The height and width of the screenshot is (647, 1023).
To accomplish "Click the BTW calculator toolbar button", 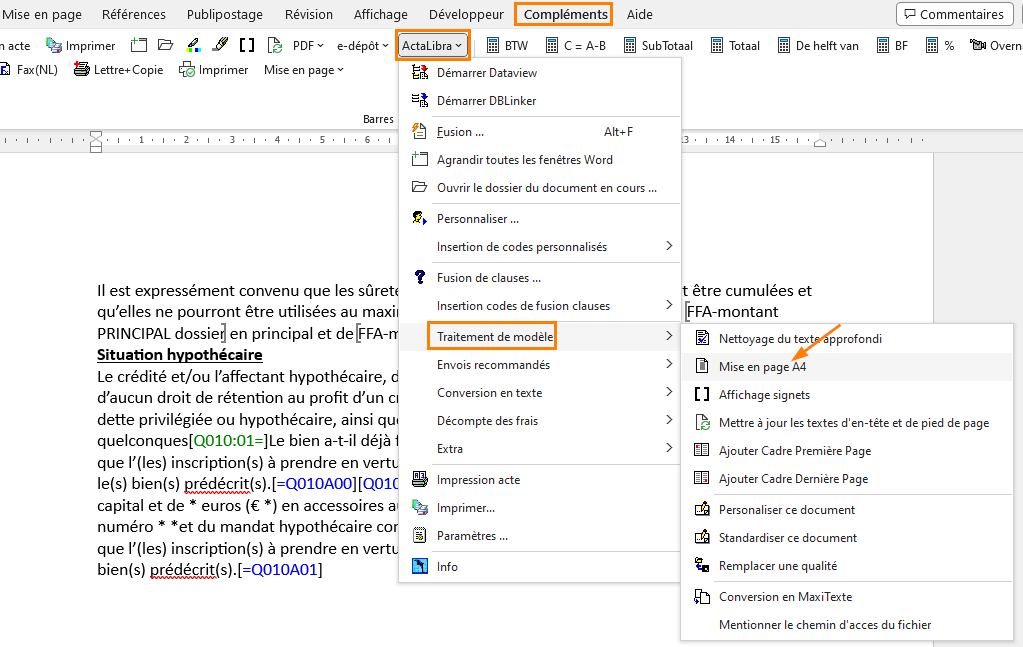I will (x=508, y=46).
